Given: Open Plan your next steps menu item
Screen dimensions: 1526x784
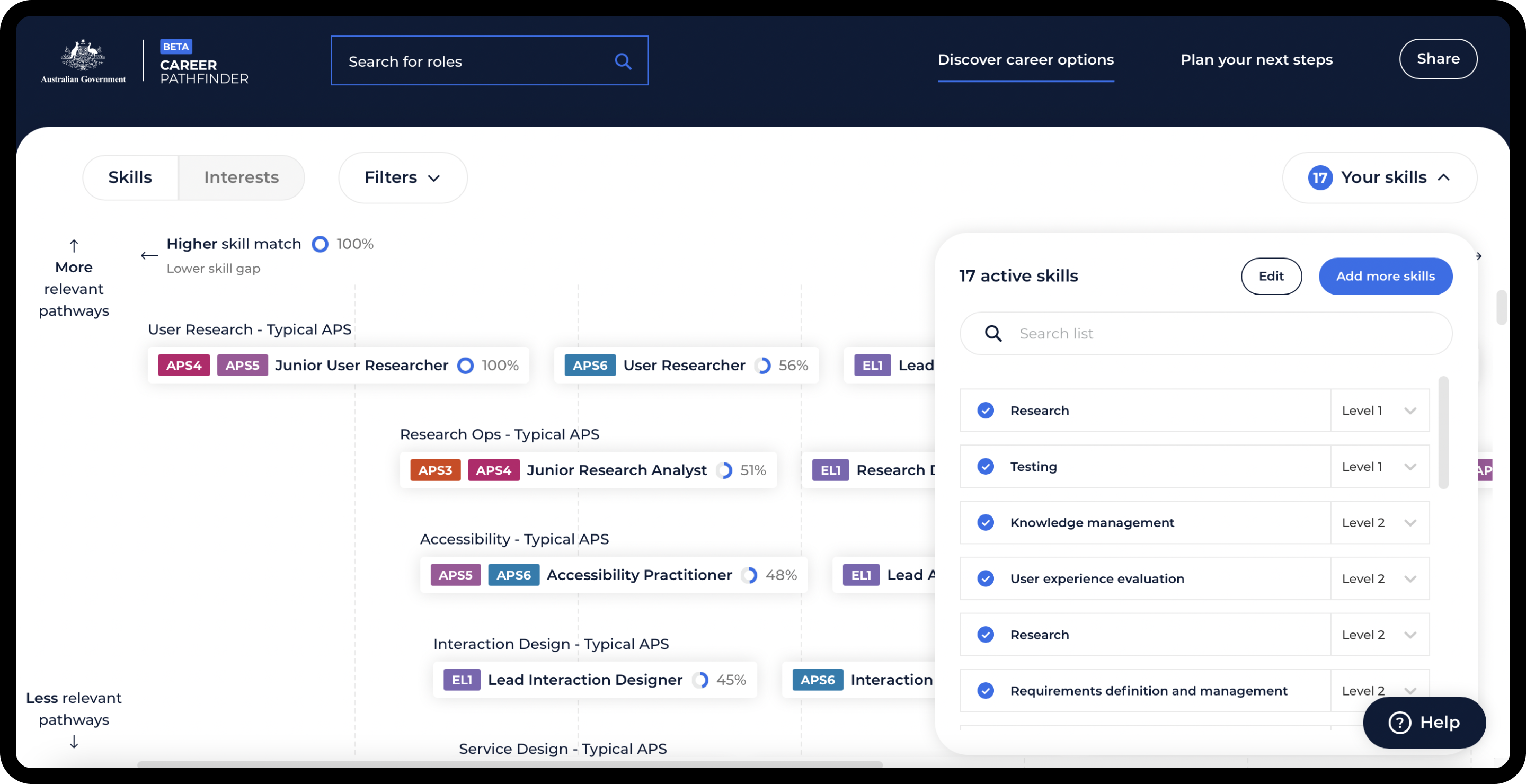Looking at the screenshot, I should tap(1256, 60).
